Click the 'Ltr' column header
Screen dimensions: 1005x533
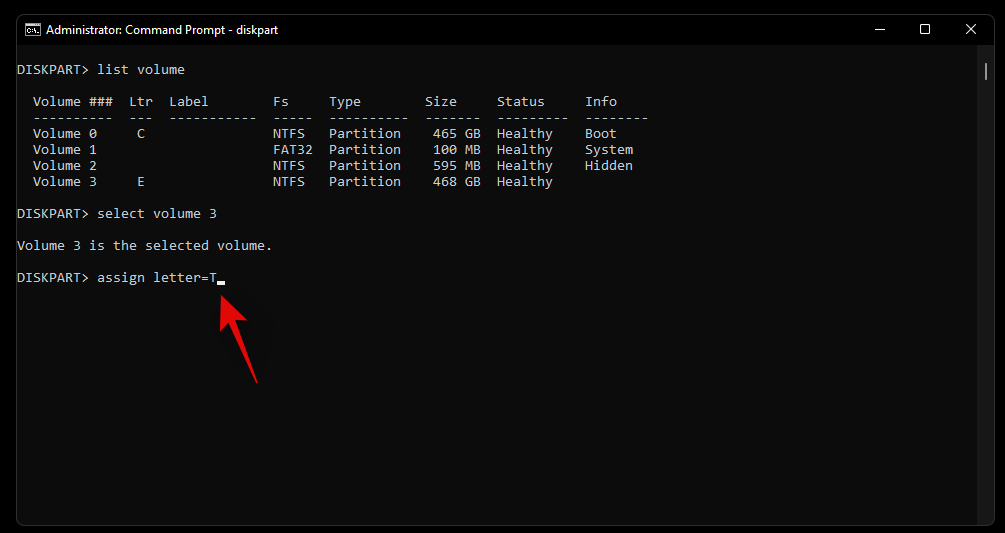point(141,102)
